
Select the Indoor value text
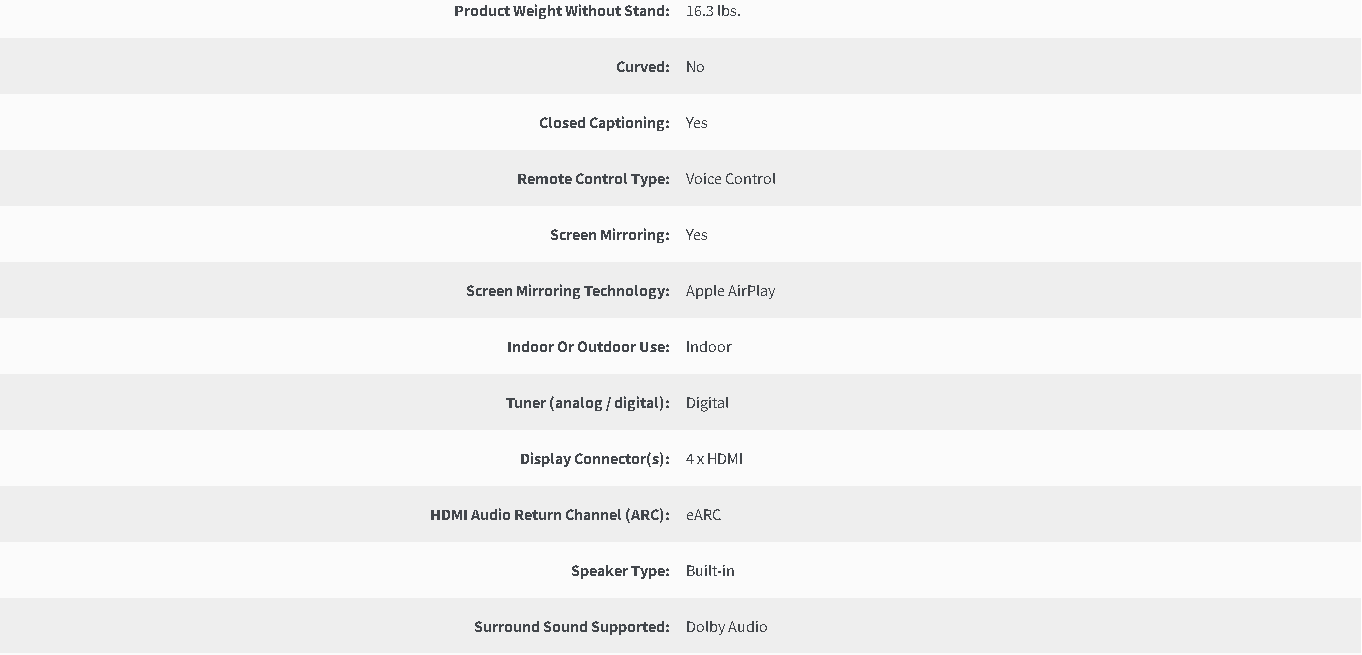click(x=709, y=347)
